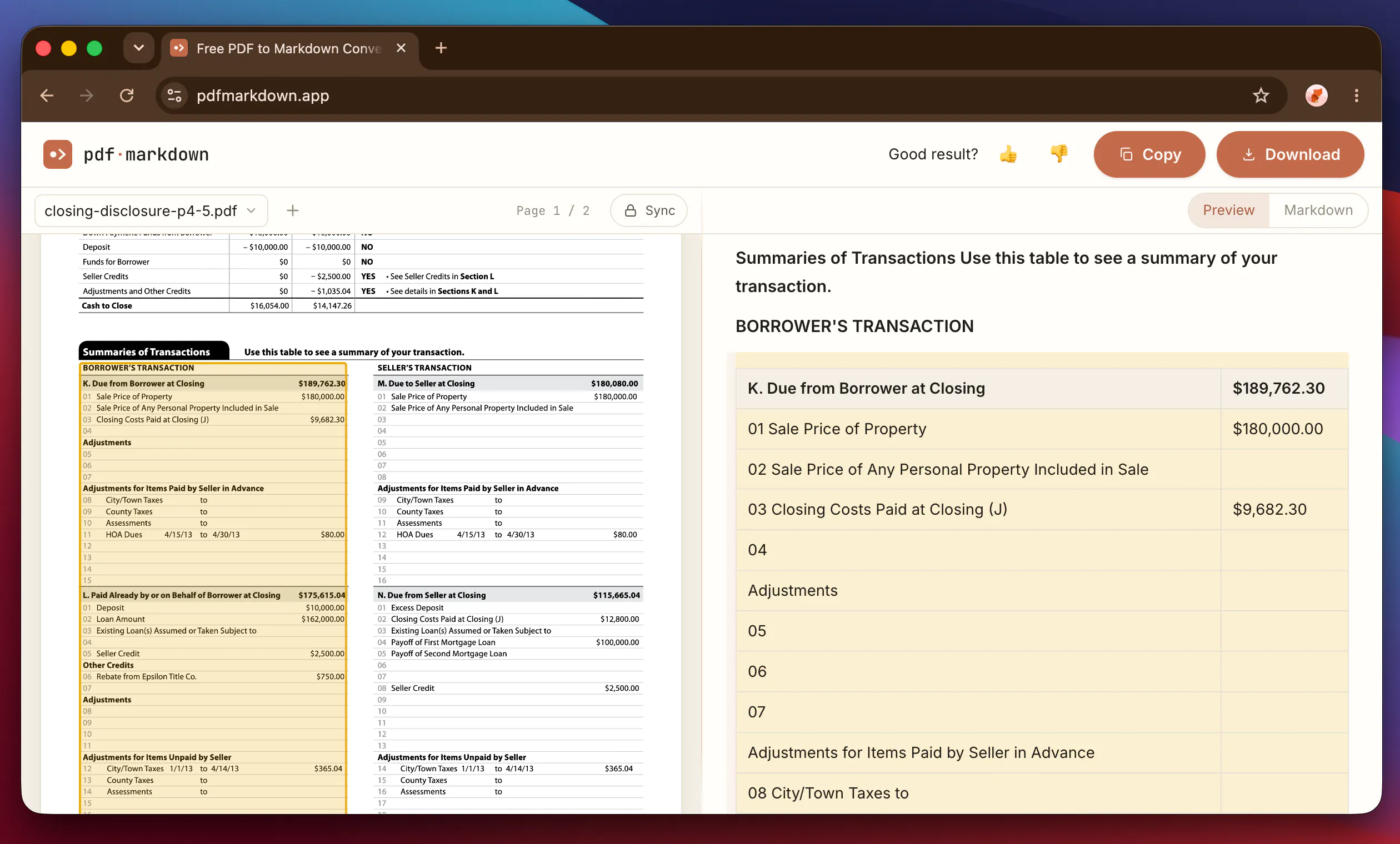Select the Free PDF to Markdown browser tab

289,48
